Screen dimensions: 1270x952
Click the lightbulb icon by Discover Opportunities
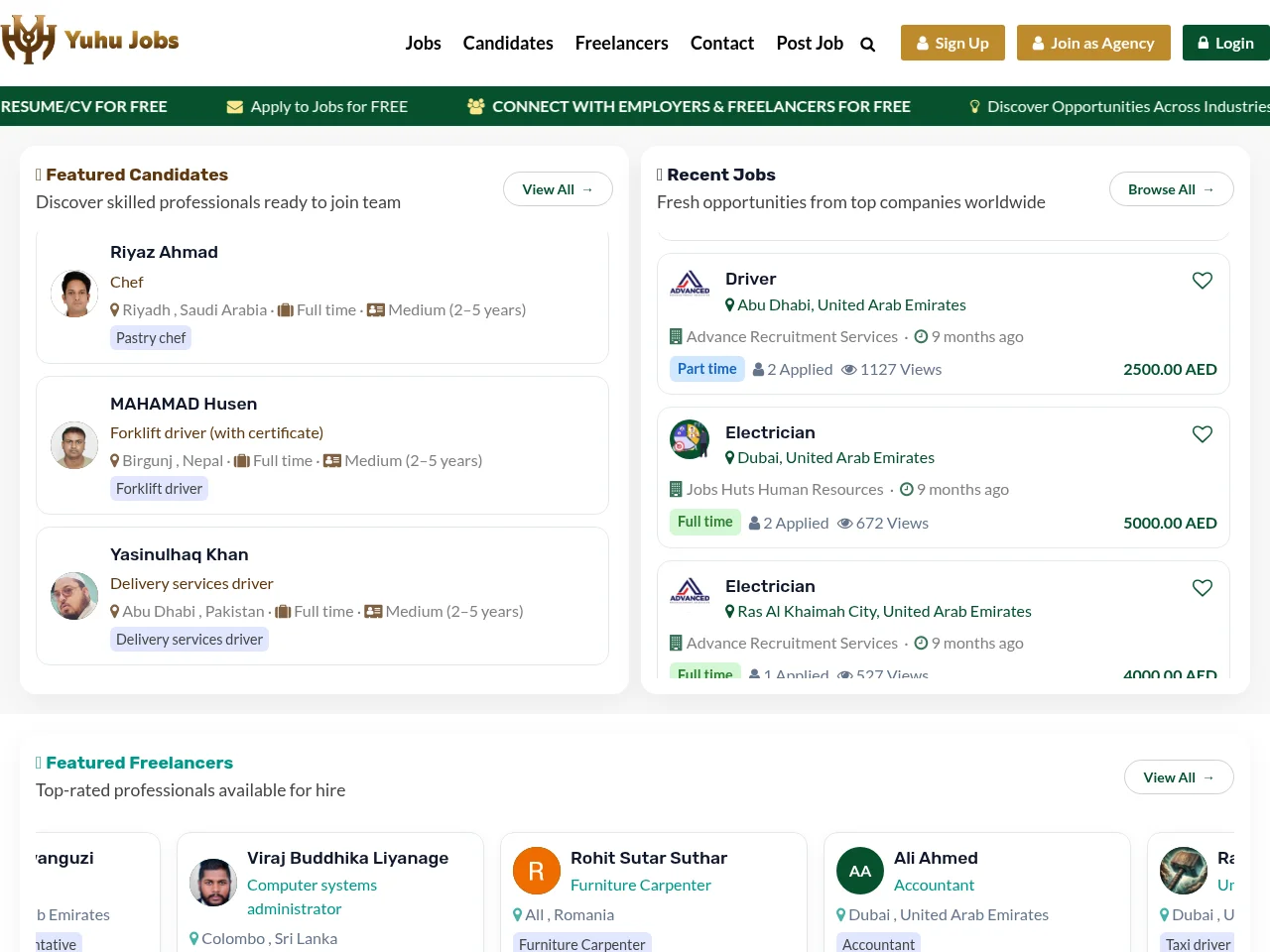(974, 107)
